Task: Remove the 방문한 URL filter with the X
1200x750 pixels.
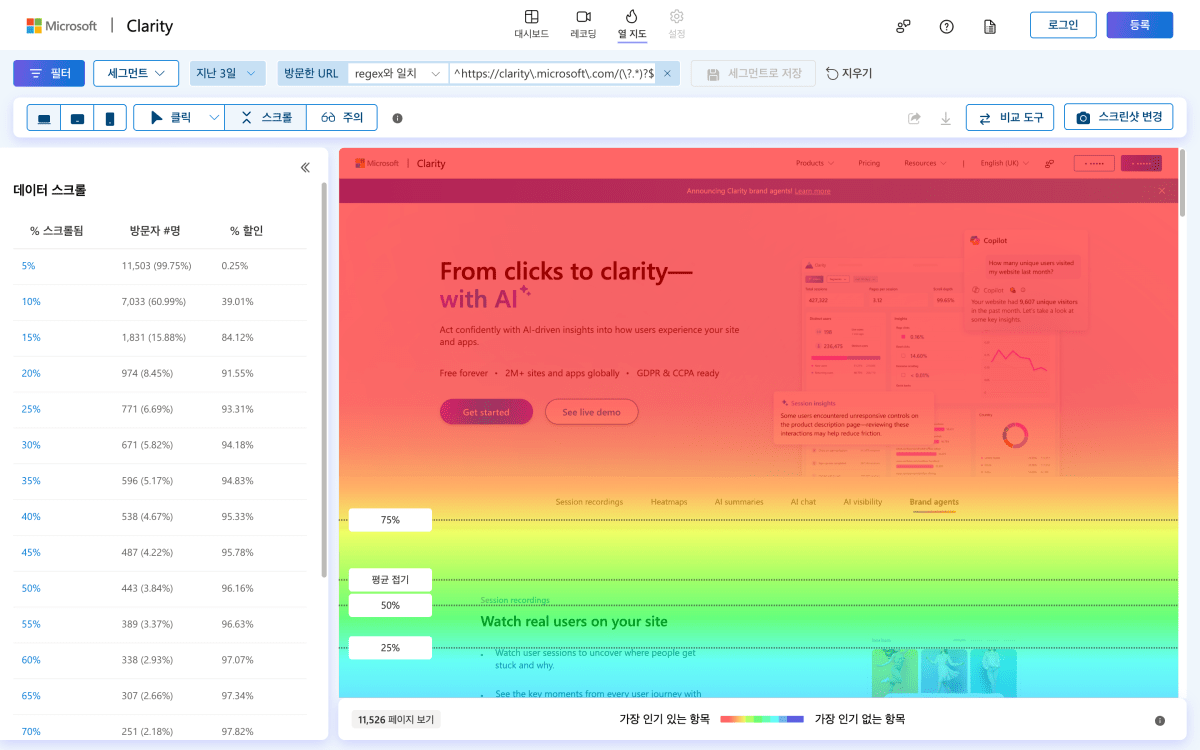Action: point(669,73)
